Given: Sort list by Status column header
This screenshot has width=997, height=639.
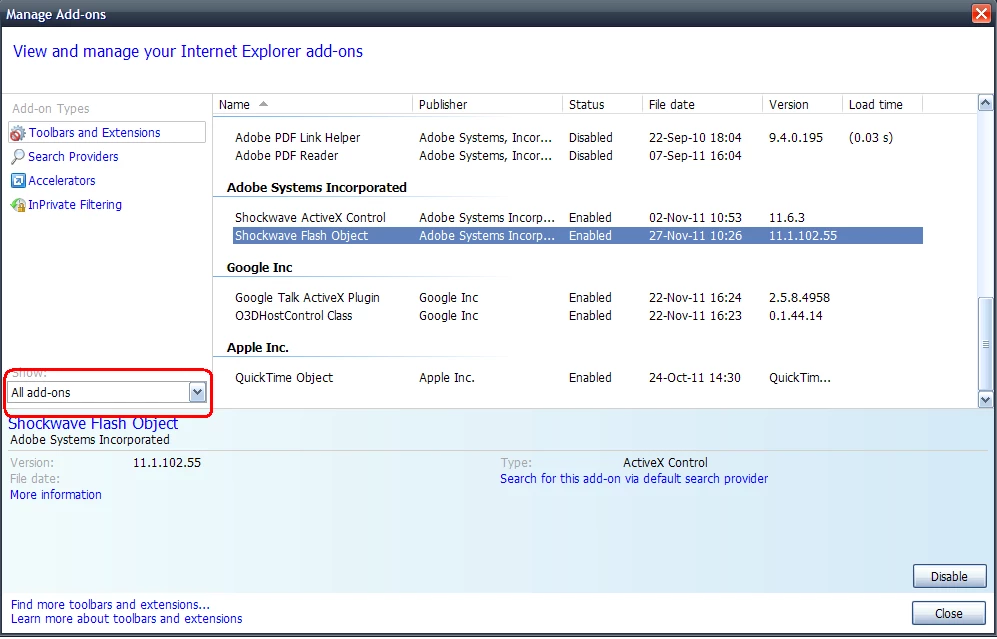Looking at the screenshot, I should tap(603, 104).
